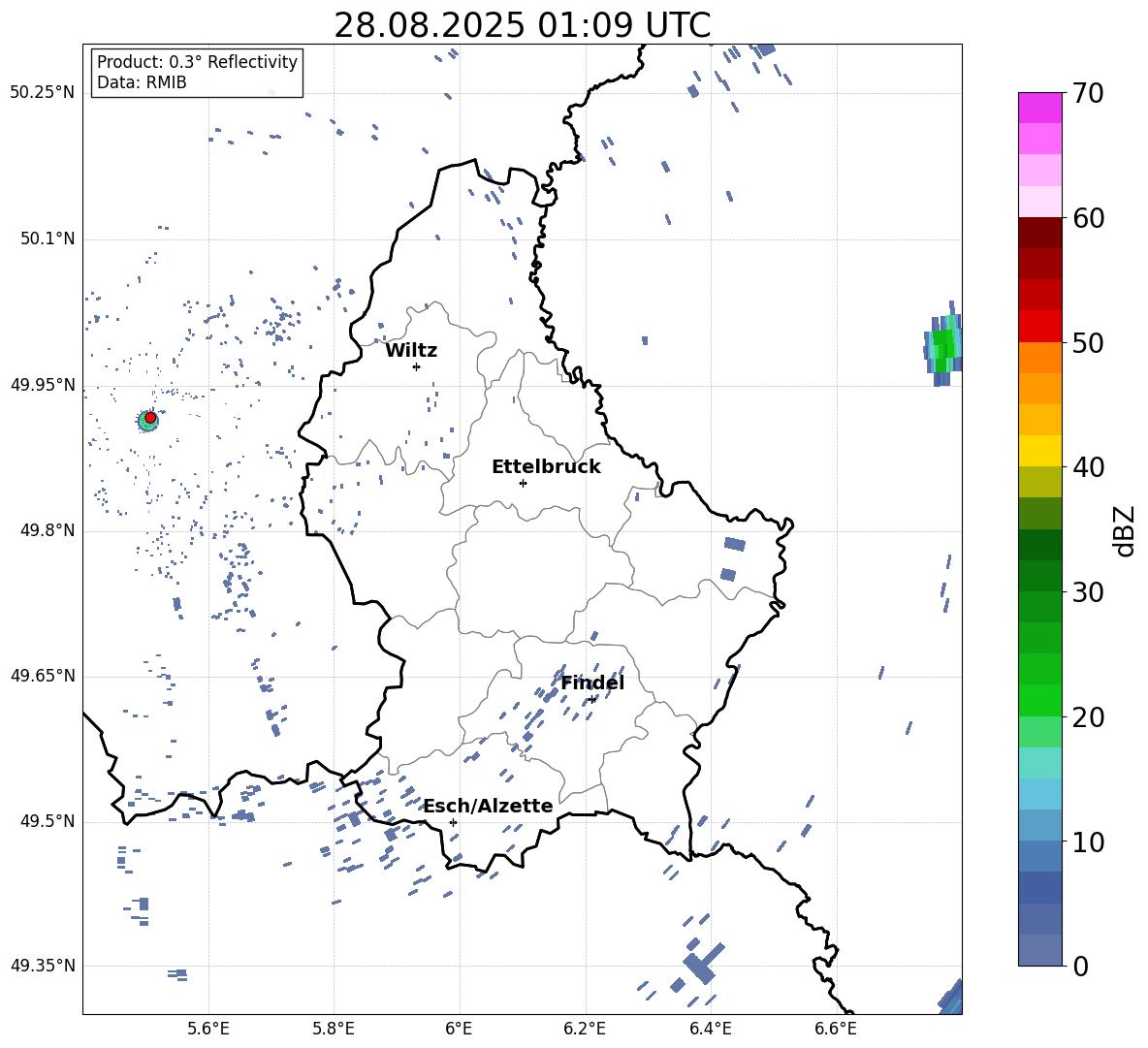Click the colorbar tick value 20

point(1088,716)
